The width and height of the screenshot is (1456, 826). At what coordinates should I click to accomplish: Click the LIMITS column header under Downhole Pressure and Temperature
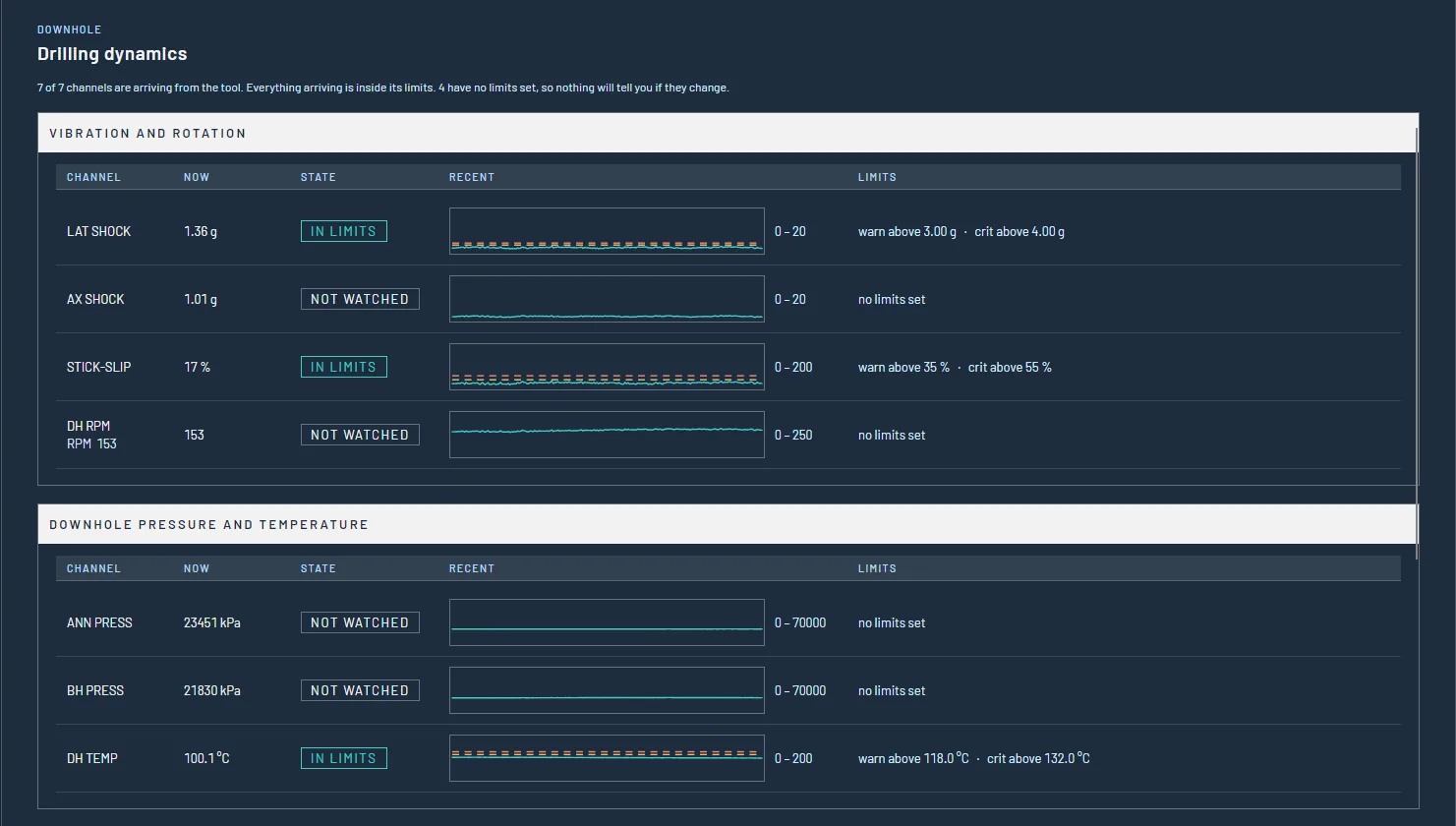coord(877,568)
